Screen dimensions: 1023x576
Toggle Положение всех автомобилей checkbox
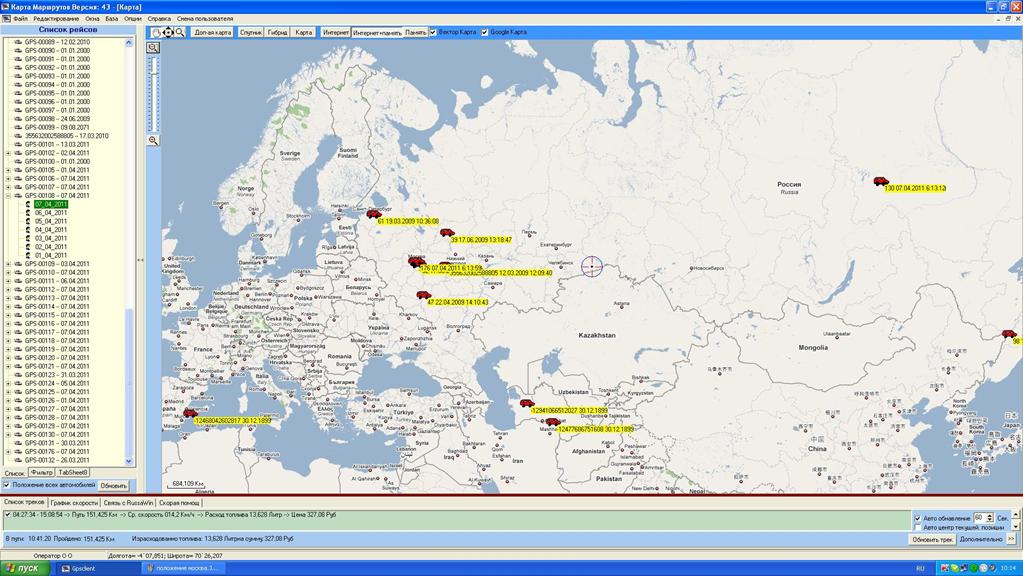(x=7, y=485)
